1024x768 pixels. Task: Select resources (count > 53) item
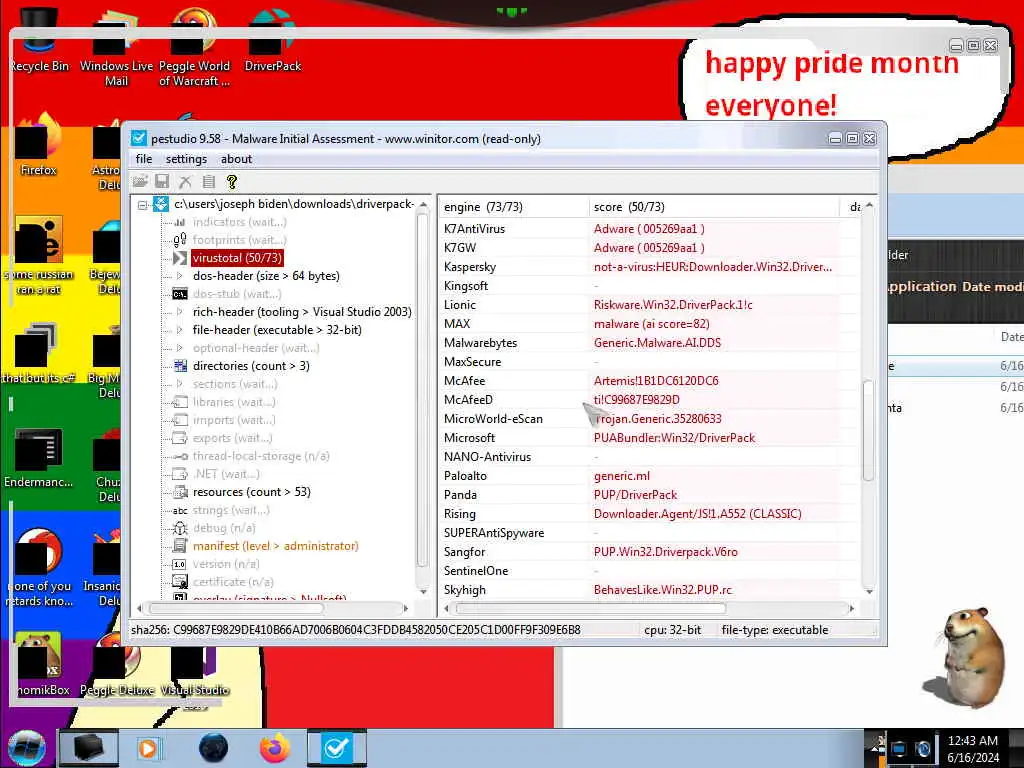[x=251, y=492]
